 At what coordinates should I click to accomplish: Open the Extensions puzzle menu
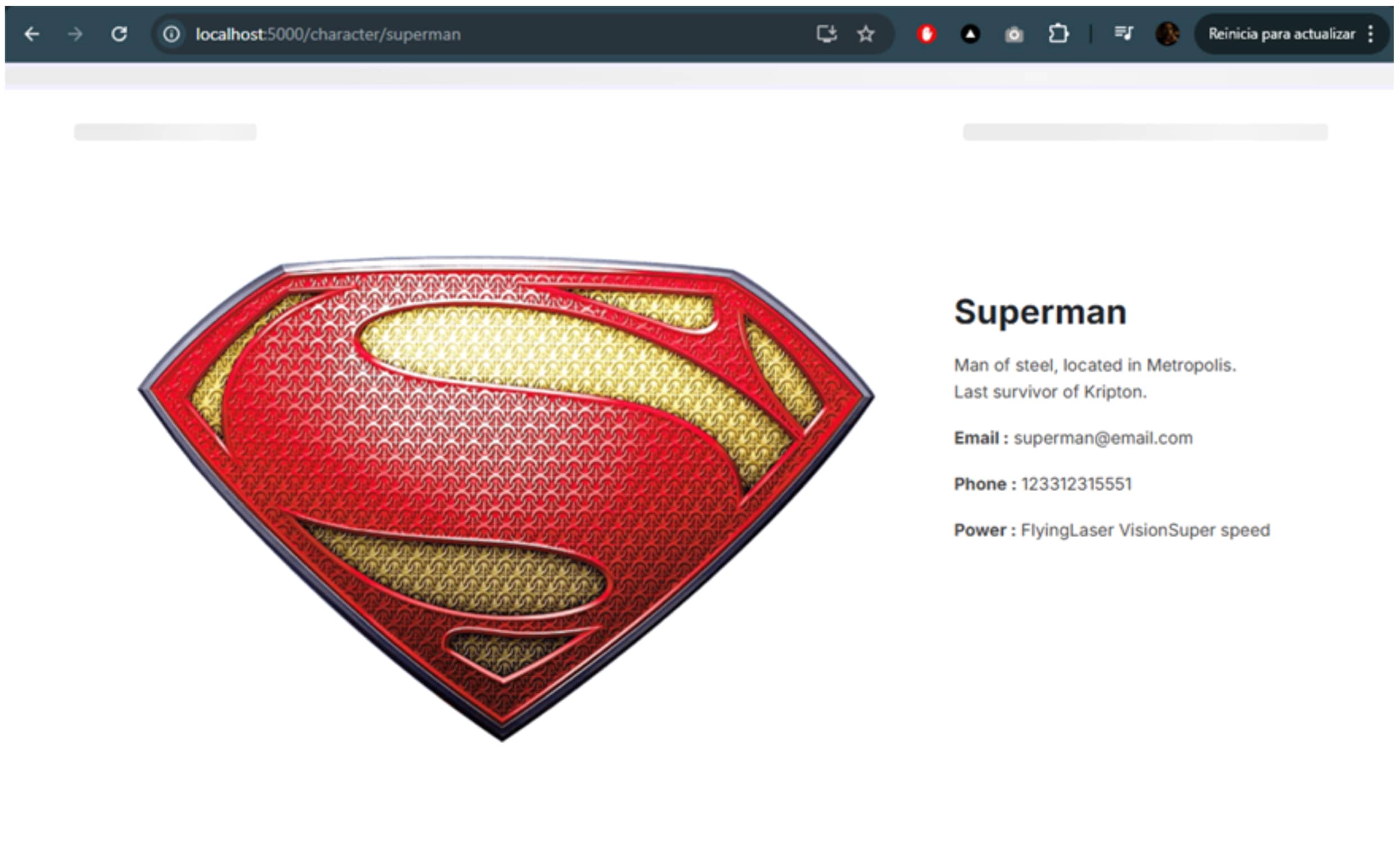coord(1058,34)
